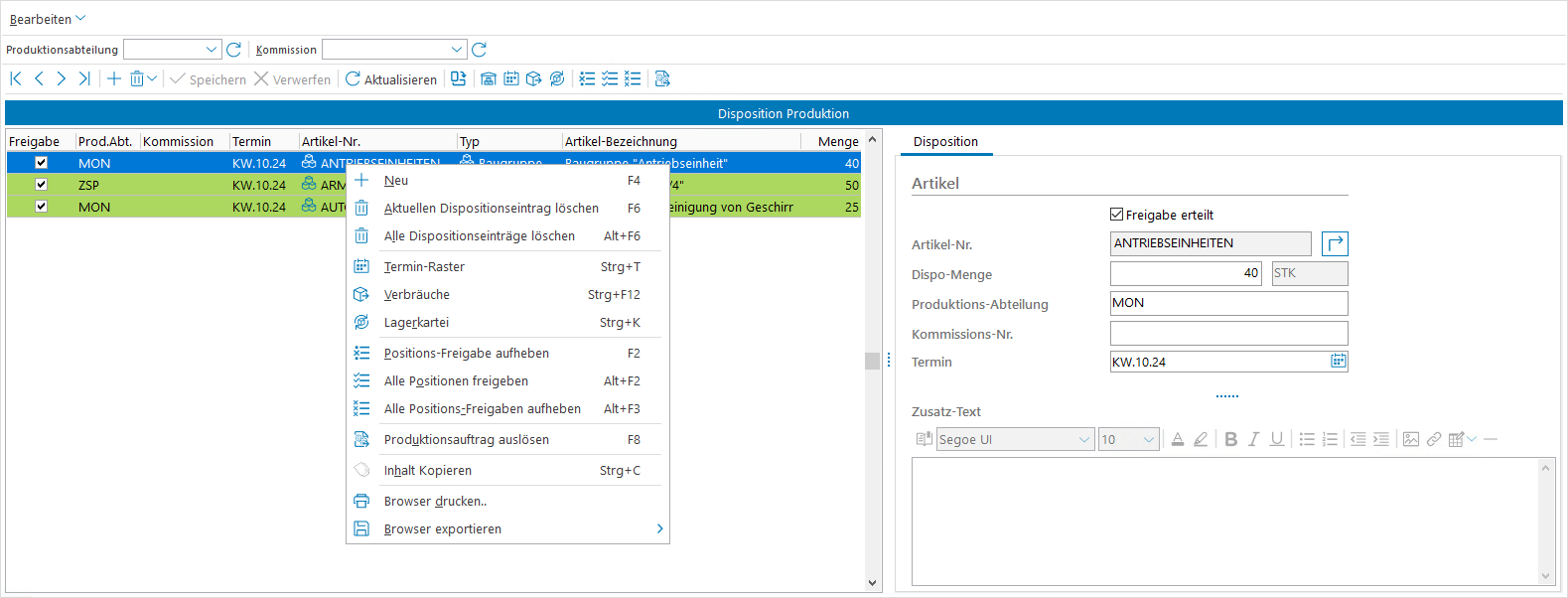The height and width of the screenshot is (598, 1568).
Task: Go to last record in toolbar
Action: 84,78
